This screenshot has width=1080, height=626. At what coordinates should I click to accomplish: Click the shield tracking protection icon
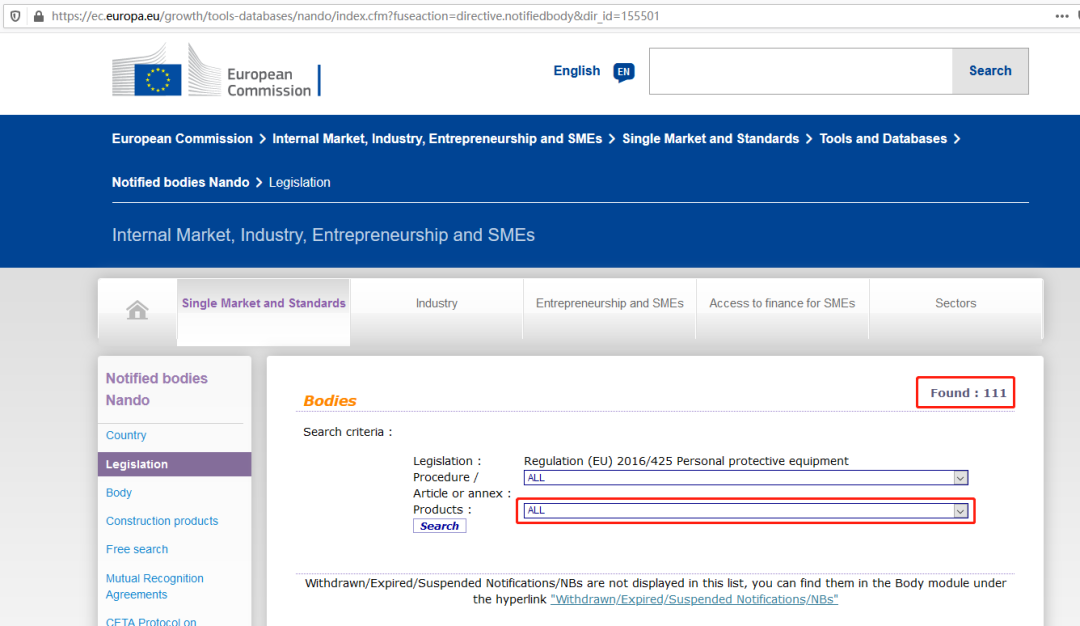pos(15,16)
